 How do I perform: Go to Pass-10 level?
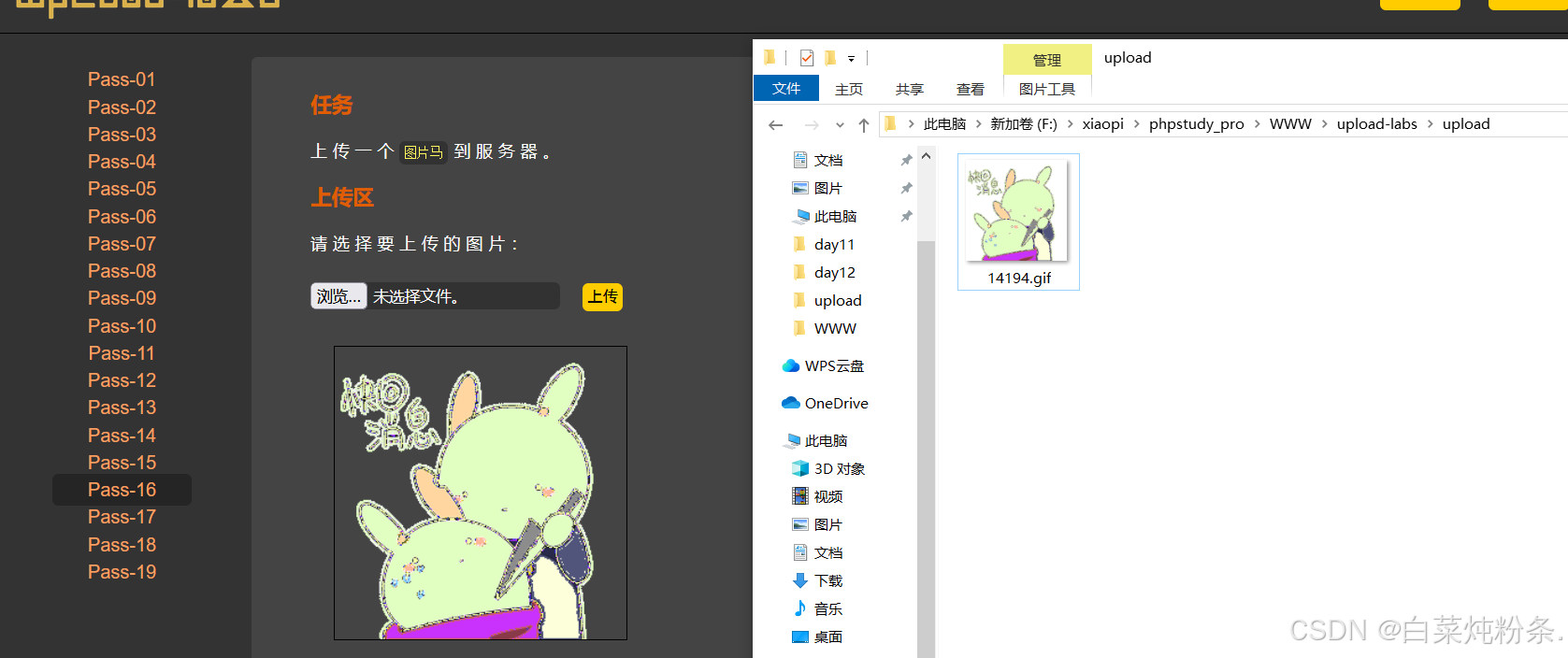click(122, 326)
